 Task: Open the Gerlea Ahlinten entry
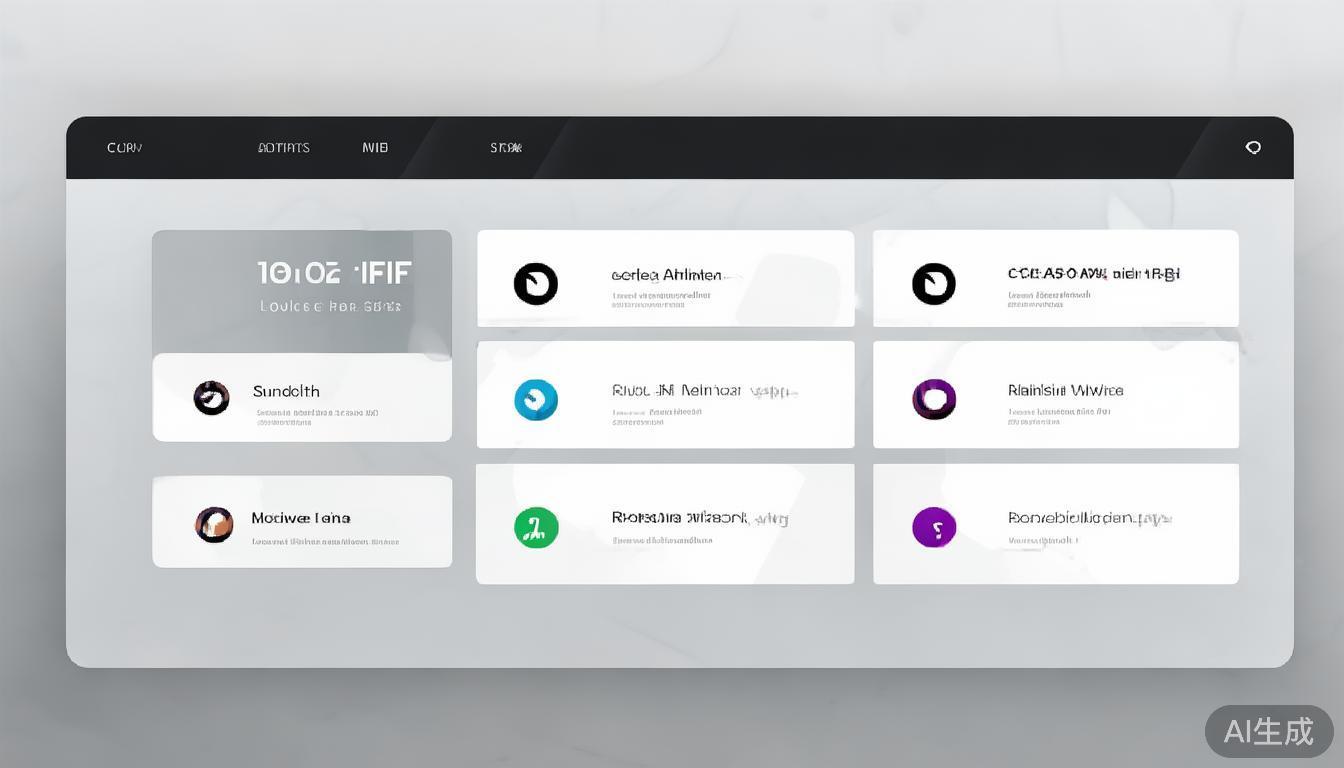(x=668, y=275)
